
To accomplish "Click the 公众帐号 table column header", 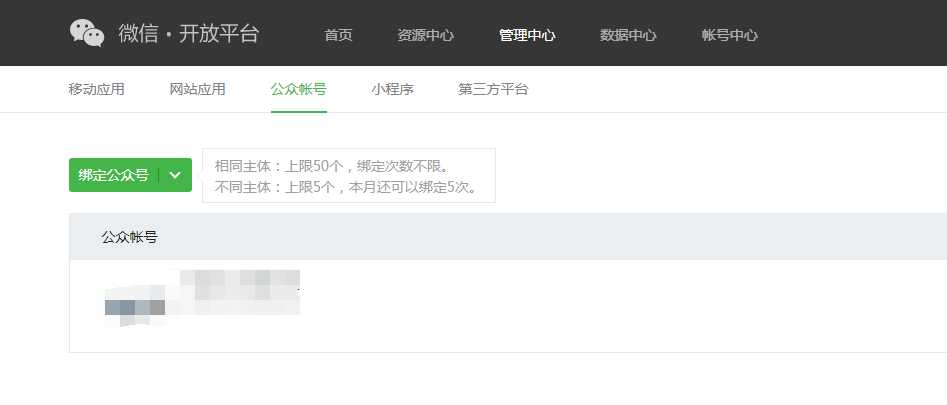I will pos(129,237).
